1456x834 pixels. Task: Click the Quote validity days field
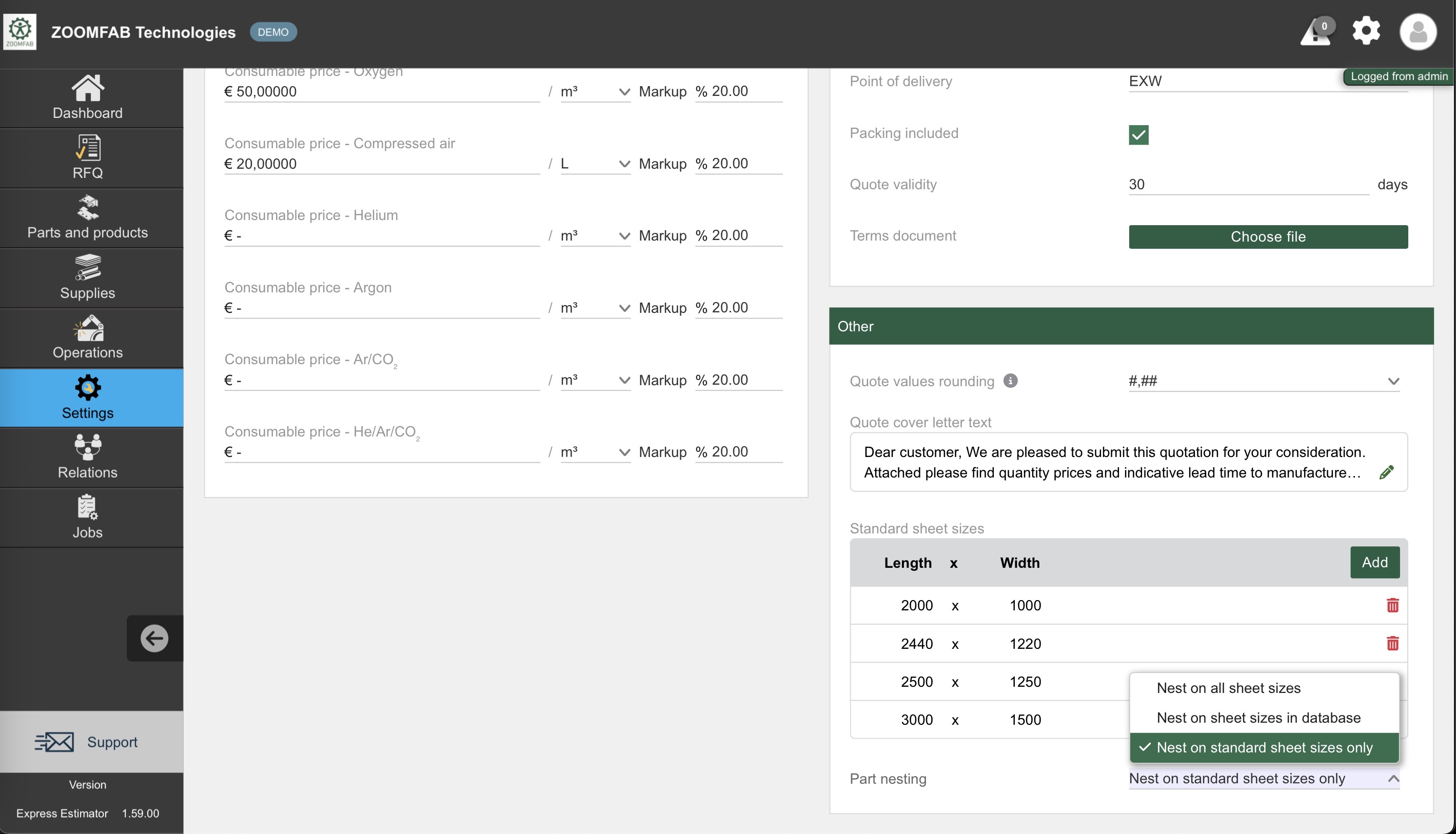(1248, 185)
